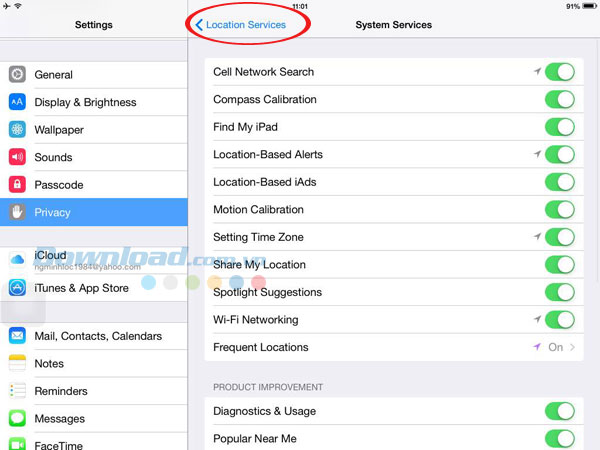Open Frequent Locations disclosure chevron
600x450 pixels.
coord(572,347)
